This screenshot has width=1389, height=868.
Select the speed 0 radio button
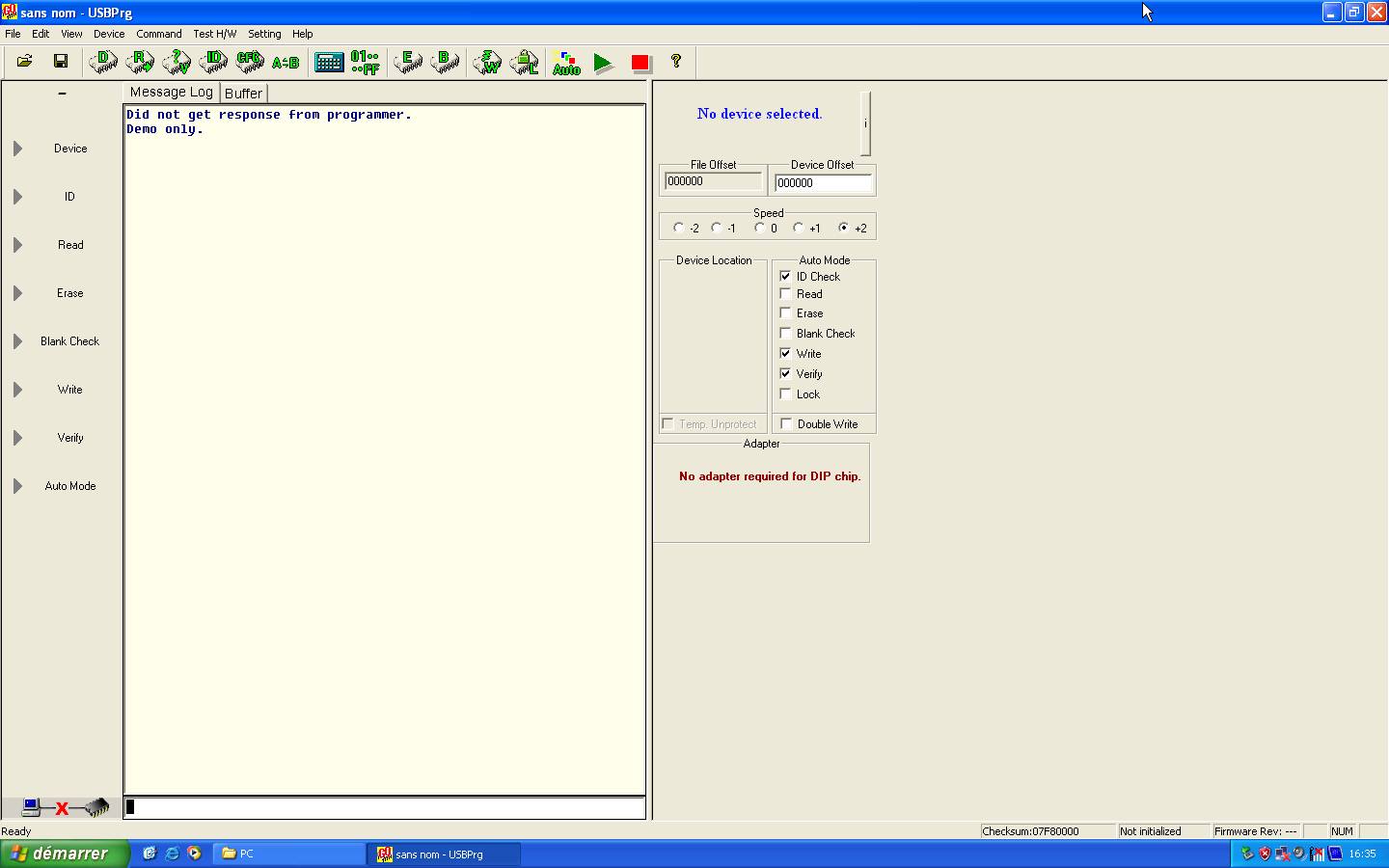pos(760,228)
